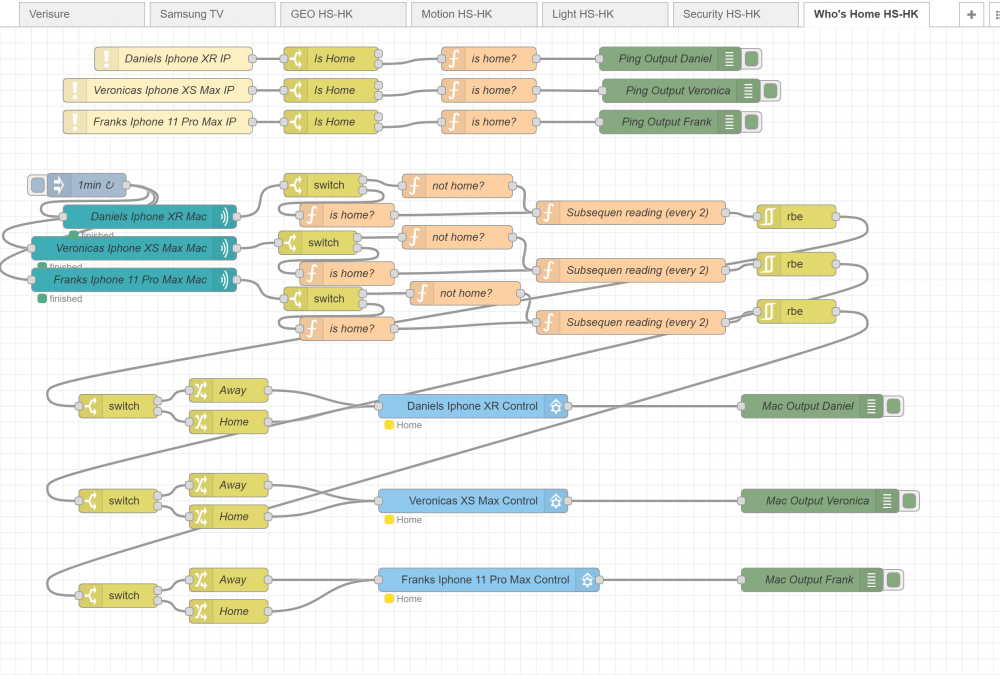
Task: Open the flow list dropdown next to plus button
Action: click(995, 15)
